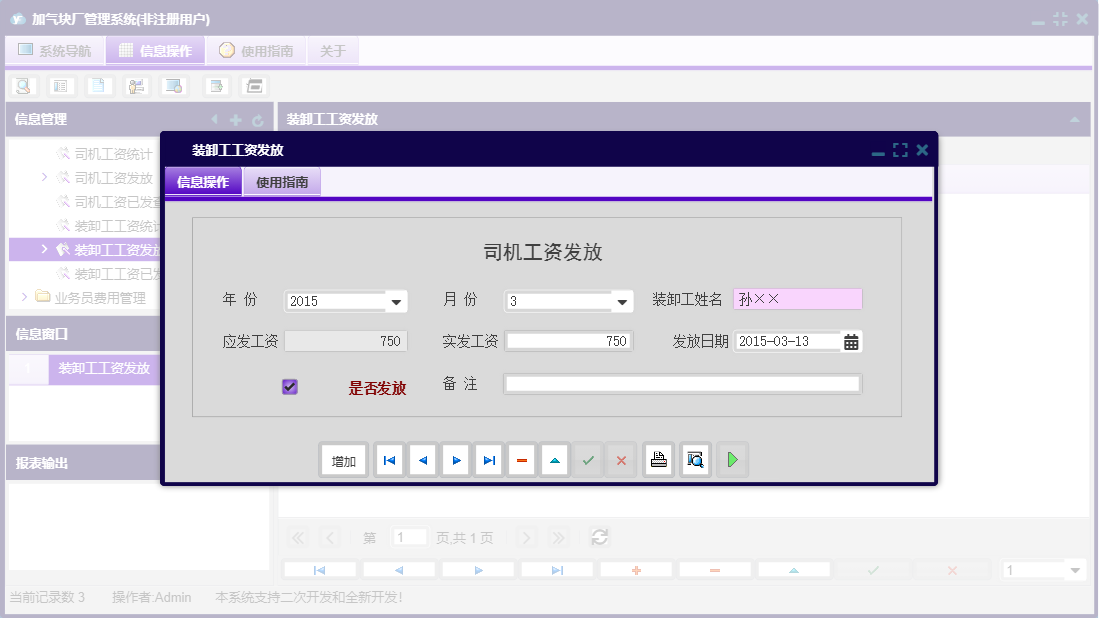Collapse the 装卸工工资发放 tree item
1099x618 pixels.
[x=43, y=249]
